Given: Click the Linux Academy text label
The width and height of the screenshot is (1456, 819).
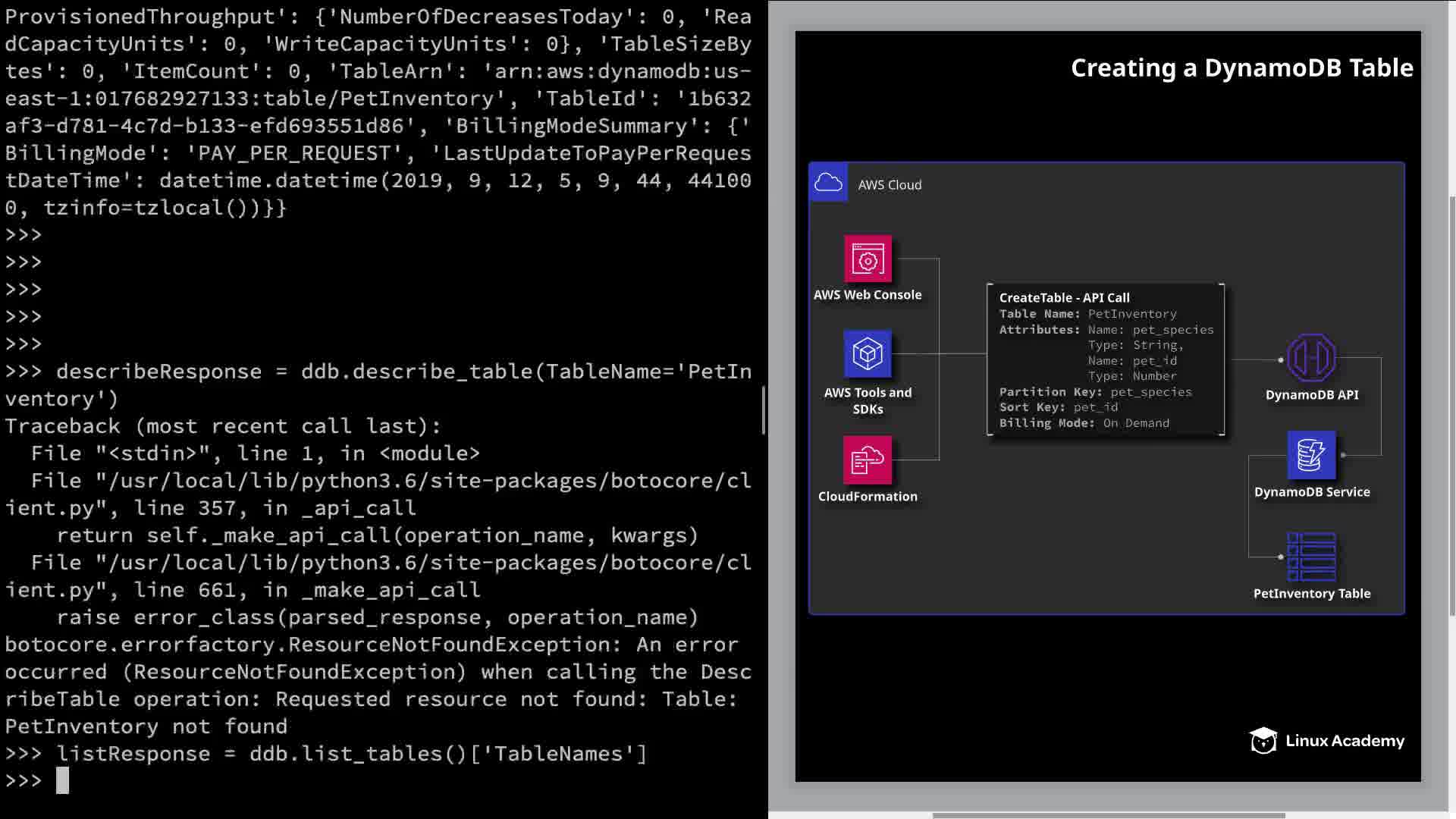Looking at the screenshot, I should (1345, 741).
